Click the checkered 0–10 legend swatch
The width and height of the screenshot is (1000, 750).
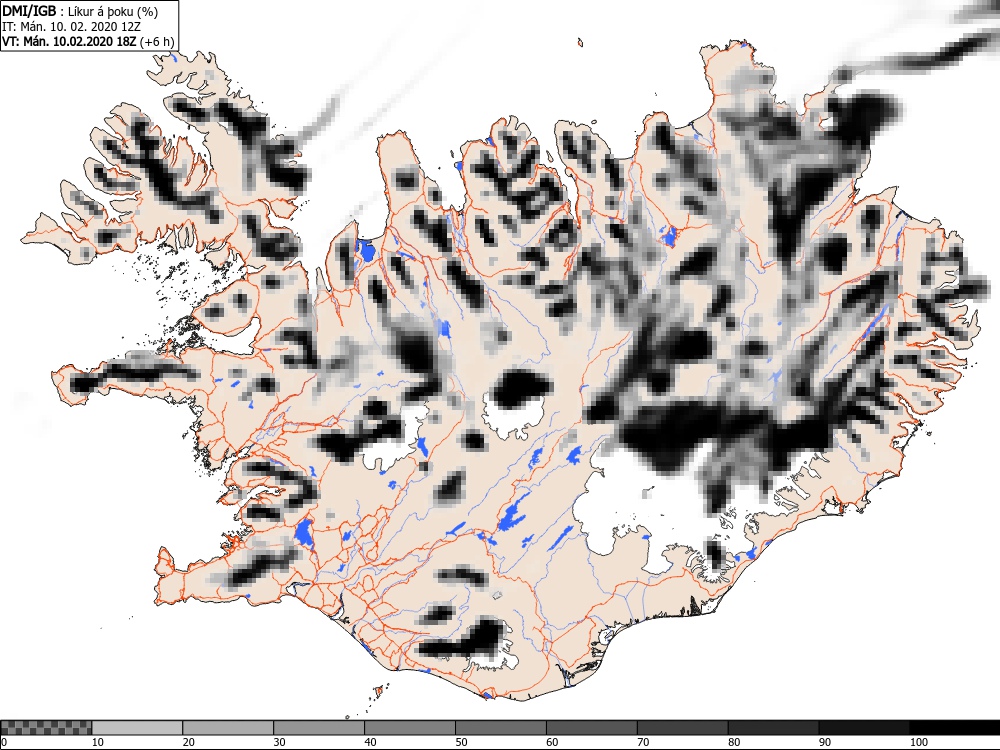point(47,728)
